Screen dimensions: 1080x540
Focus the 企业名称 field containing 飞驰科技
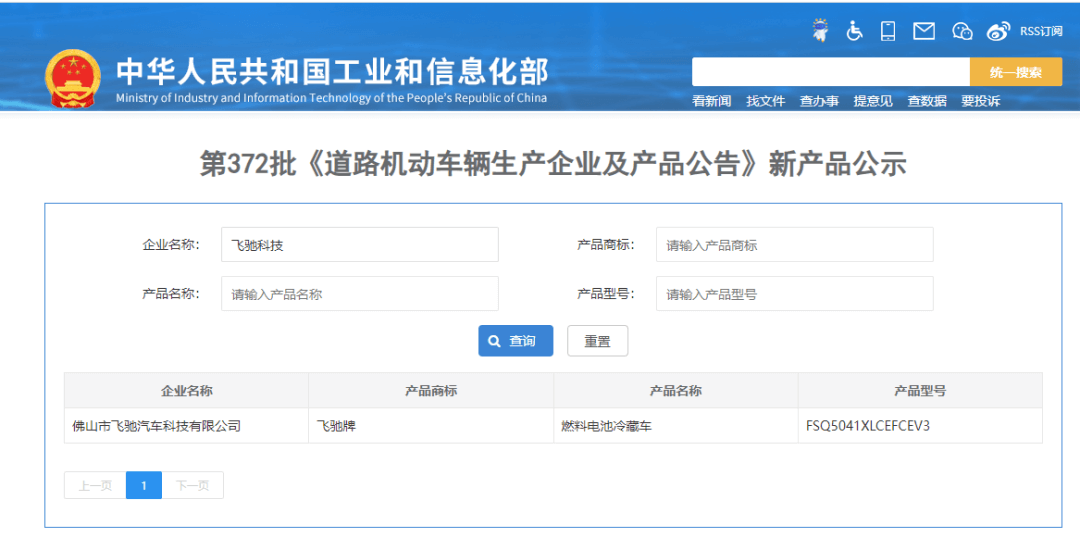(359, 245)
